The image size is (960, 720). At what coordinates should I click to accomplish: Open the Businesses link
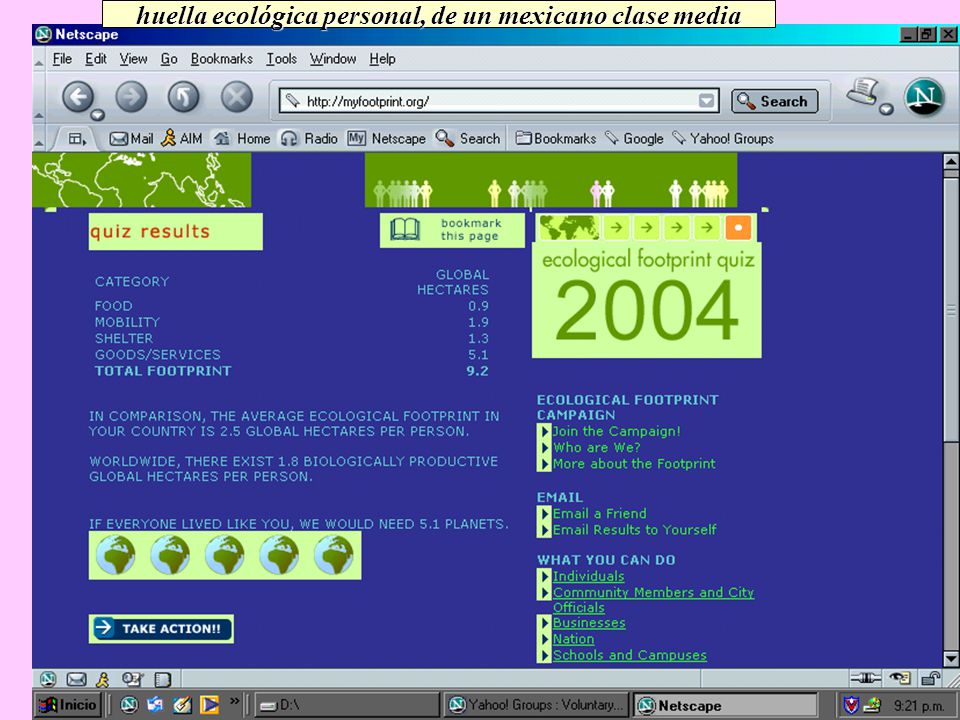(589, 623)
